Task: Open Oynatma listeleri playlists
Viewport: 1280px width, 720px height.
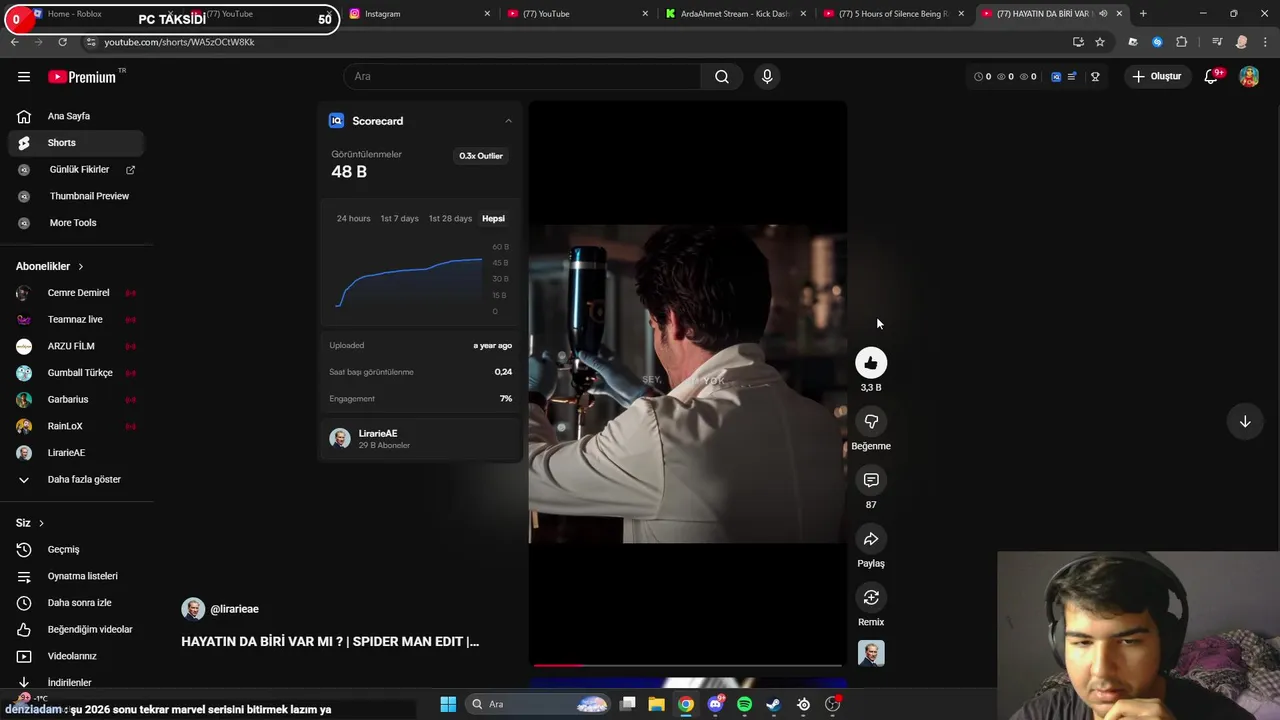Action: [76, 576]
